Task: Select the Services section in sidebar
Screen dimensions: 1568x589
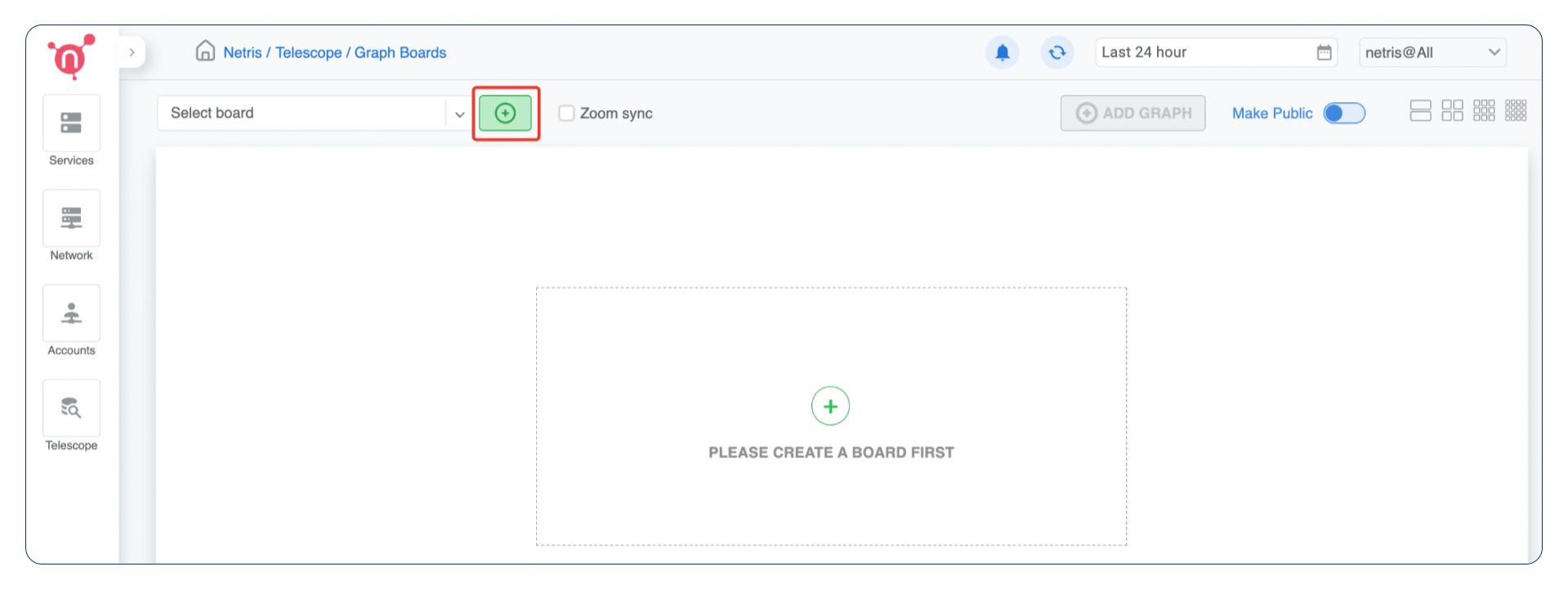Action: [x=70, y=131]
